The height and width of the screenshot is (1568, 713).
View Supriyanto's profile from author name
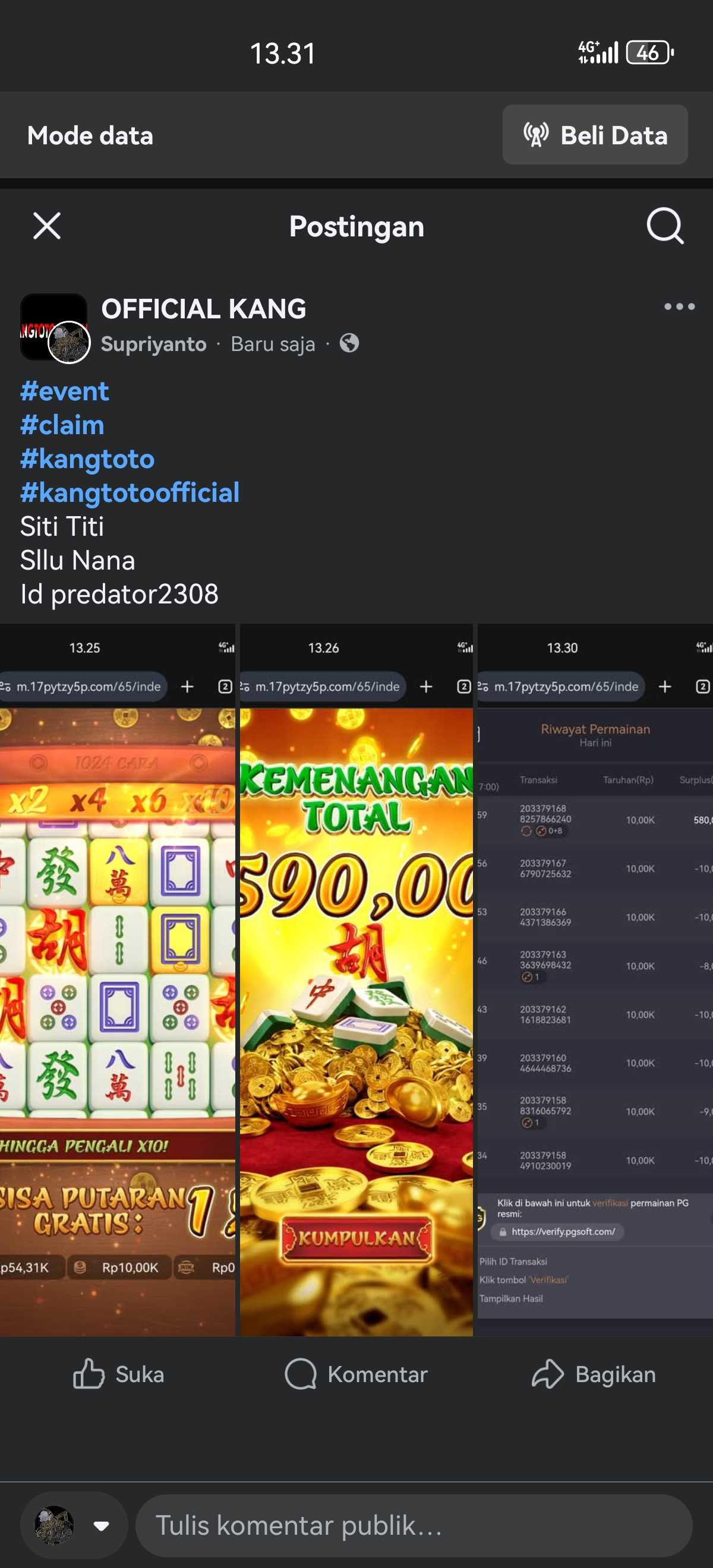click(153, 344)
